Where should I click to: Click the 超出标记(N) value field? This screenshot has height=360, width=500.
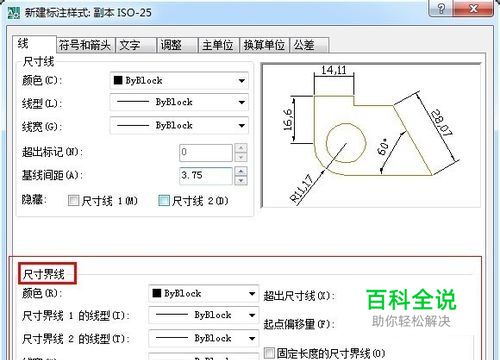point(206,152)
